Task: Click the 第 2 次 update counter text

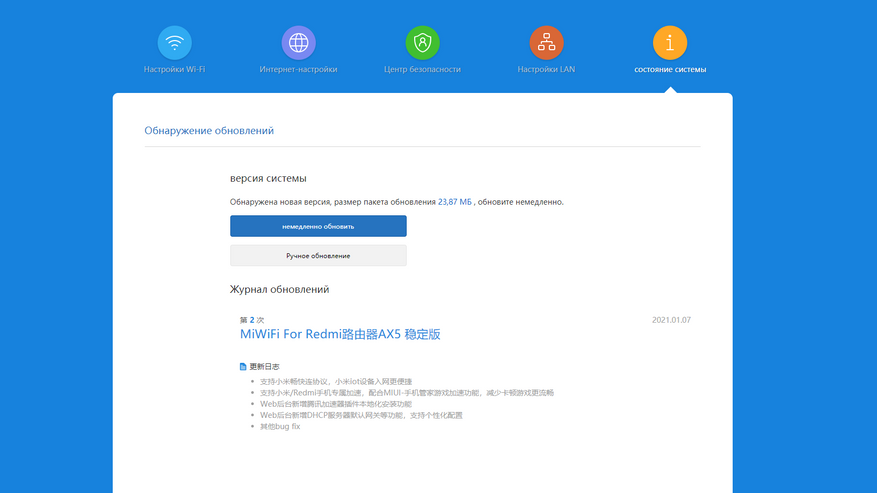Action: pos(252,320)
